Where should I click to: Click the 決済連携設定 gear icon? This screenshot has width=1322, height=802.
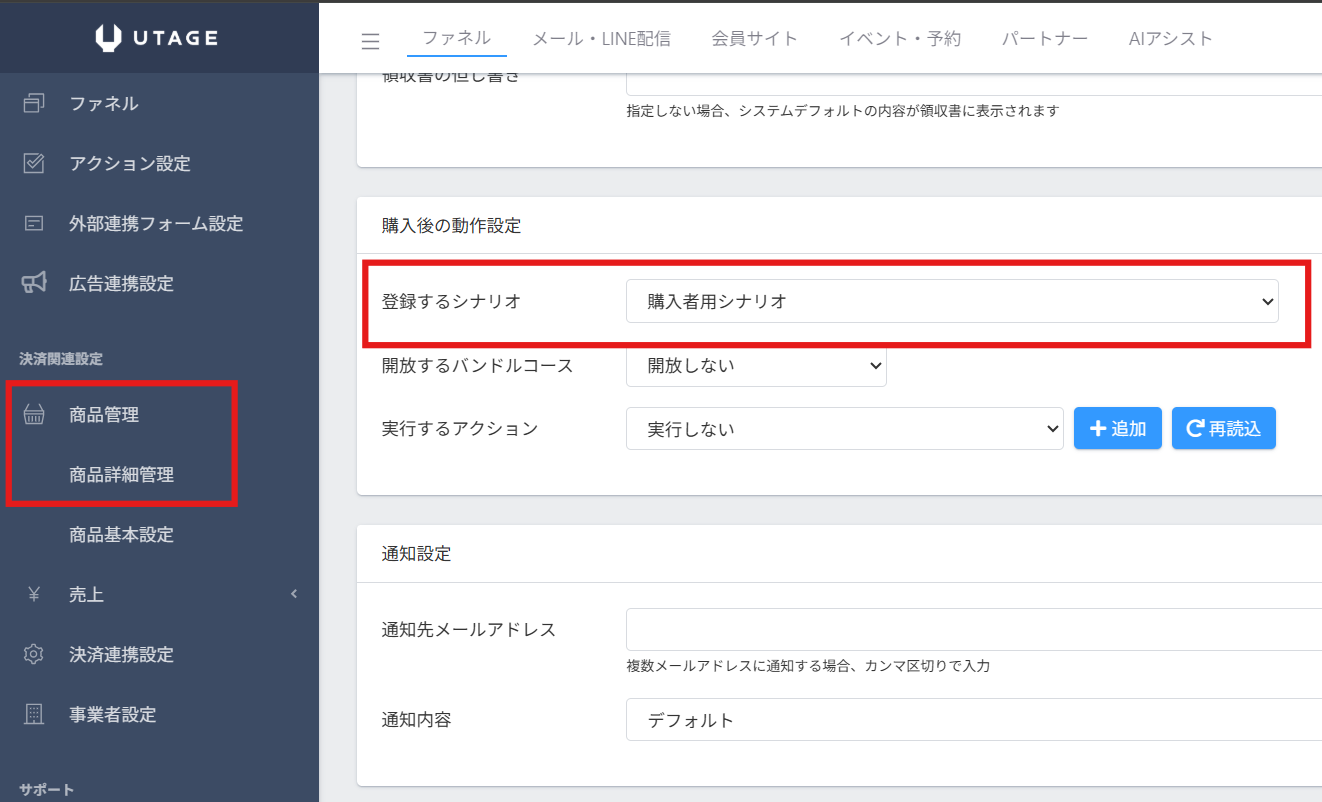tap(34, 654)
